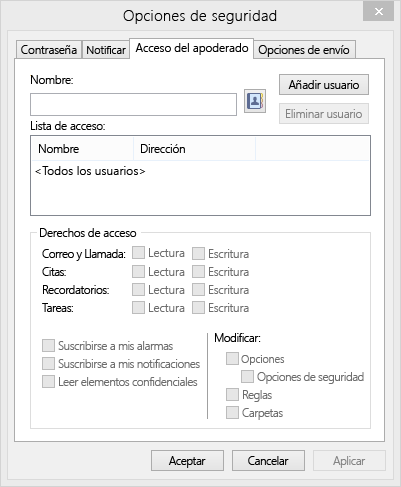
Task: Click the Dirección column header
Action: [x=194, y=149]
